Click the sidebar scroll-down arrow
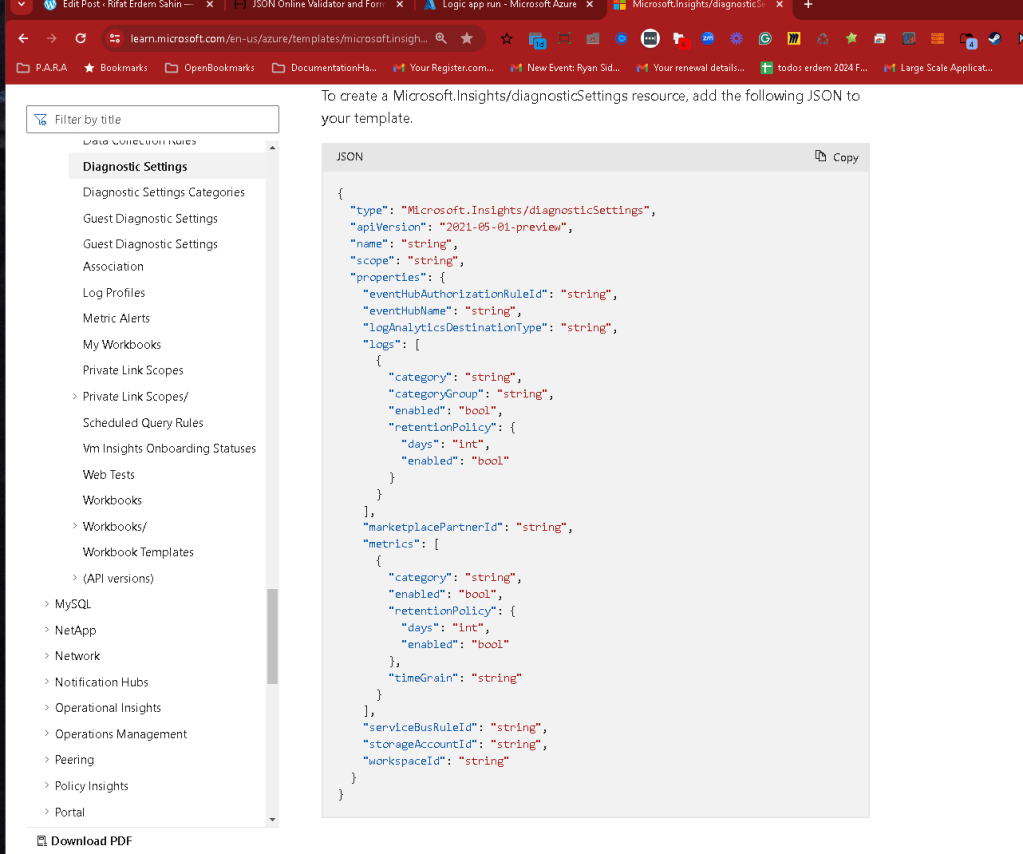The height and width of the screenshot is (854, 1023). click(273, 819)
